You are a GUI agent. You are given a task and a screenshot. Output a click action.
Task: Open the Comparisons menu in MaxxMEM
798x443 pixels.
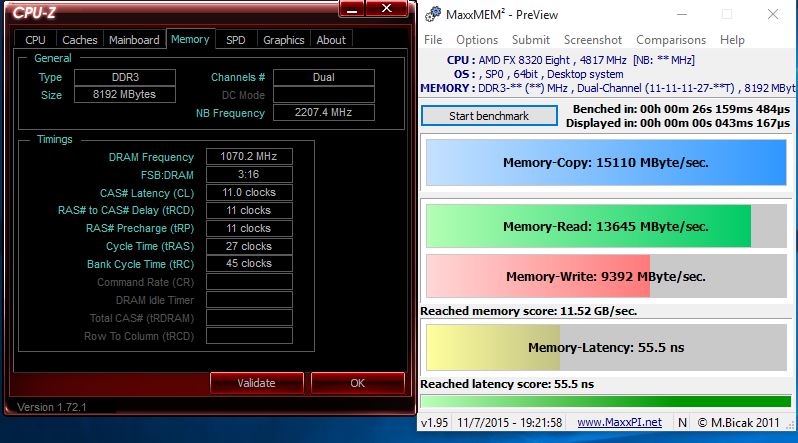point(671,40)
